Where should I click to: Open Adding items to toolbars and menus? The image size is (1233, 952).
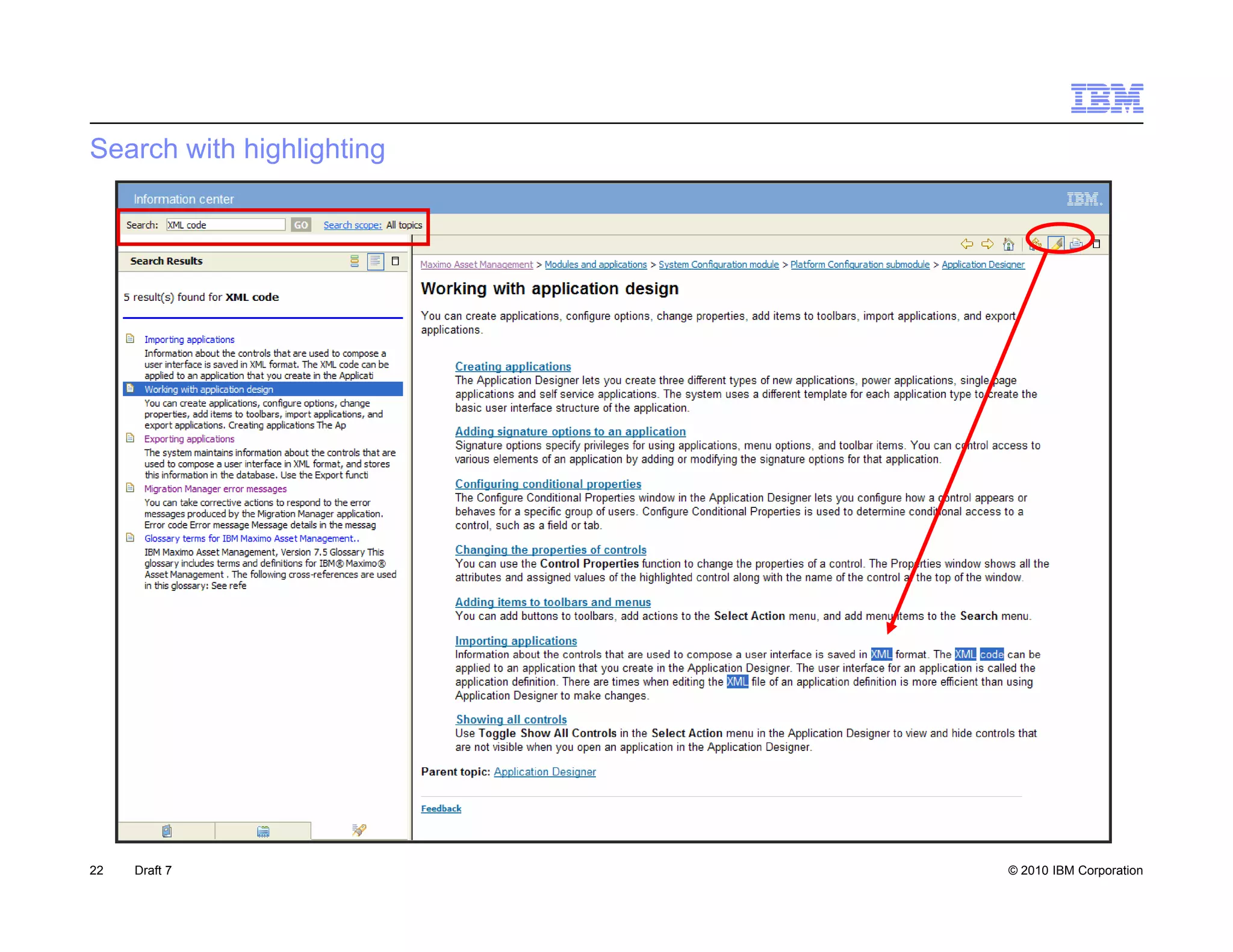[553, 602]
